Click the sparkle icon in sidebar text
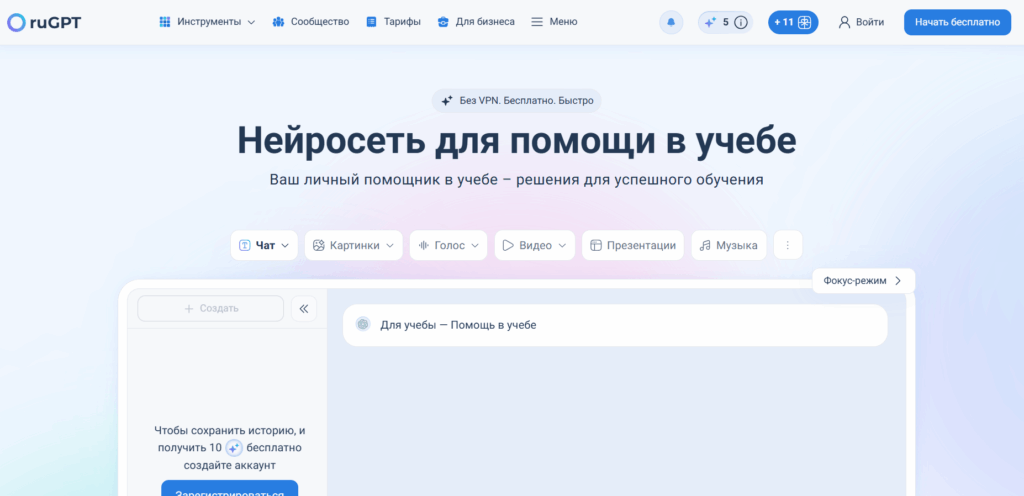This screenshot has height=496, width=1024. [x=234, y=448]
